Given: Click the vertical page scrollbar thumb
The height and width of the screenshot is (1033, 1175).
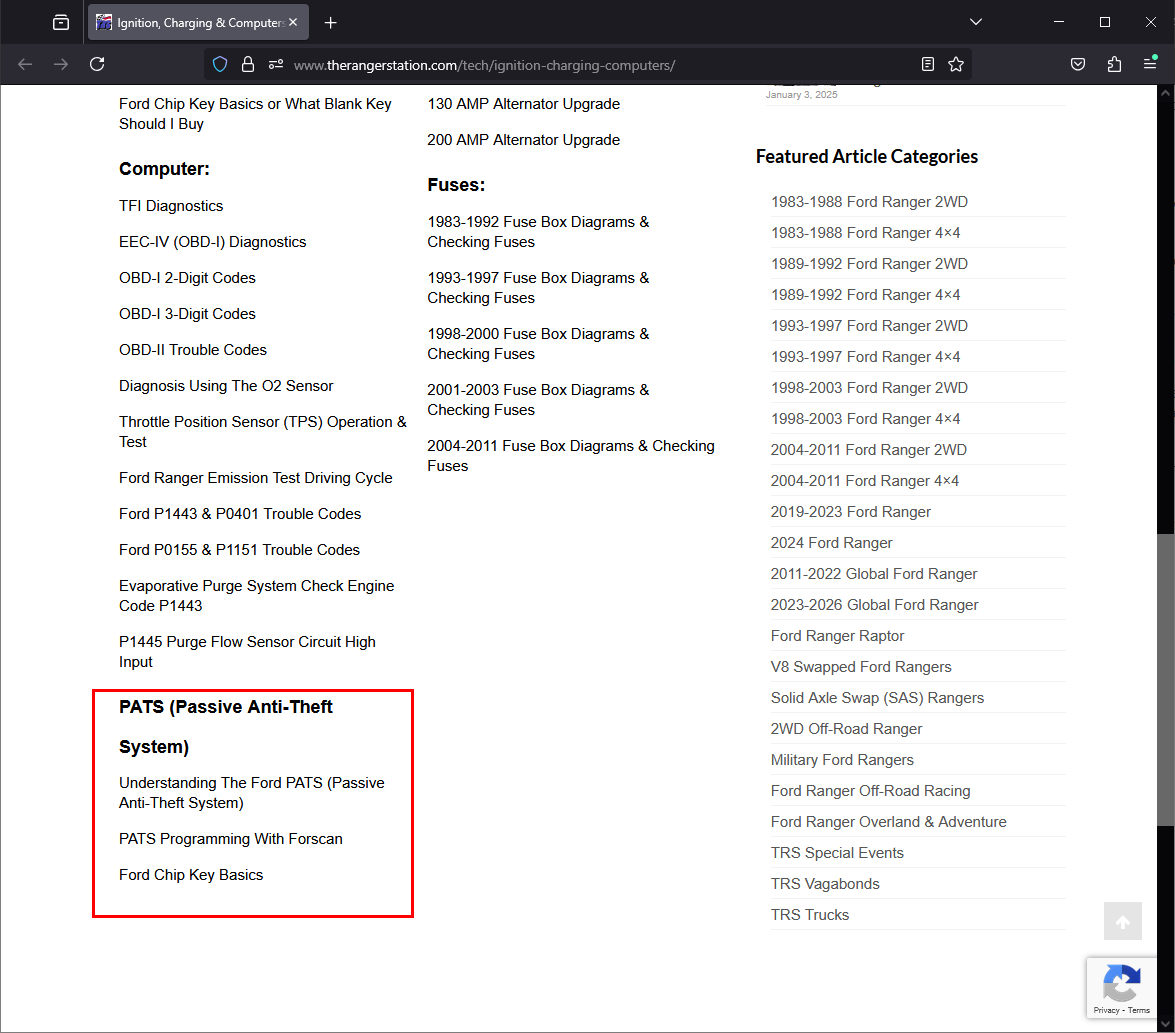Looking at the screenshot, I should [x=1165, y=679].
